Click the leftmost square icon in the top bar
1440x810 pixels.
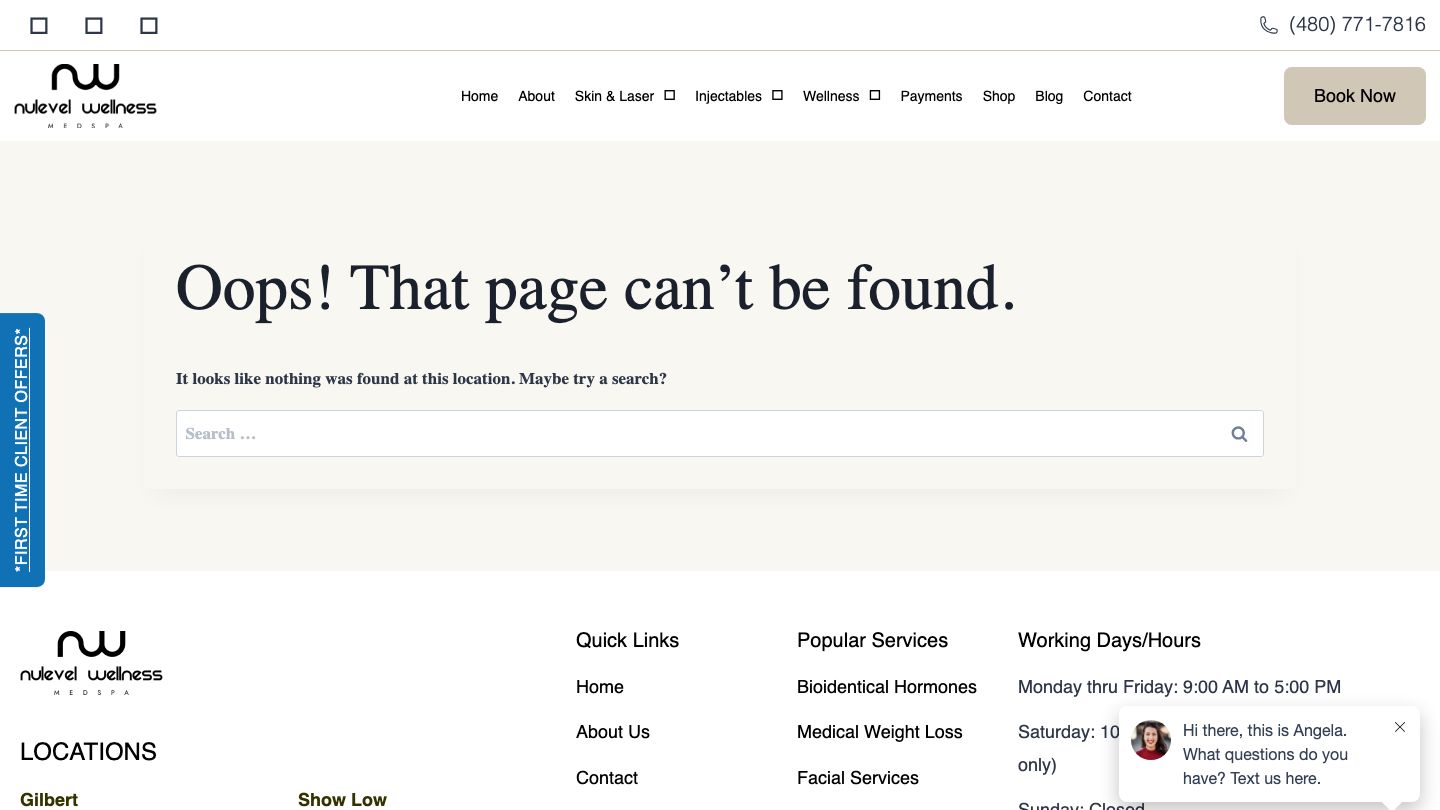(x=39, y=25)
